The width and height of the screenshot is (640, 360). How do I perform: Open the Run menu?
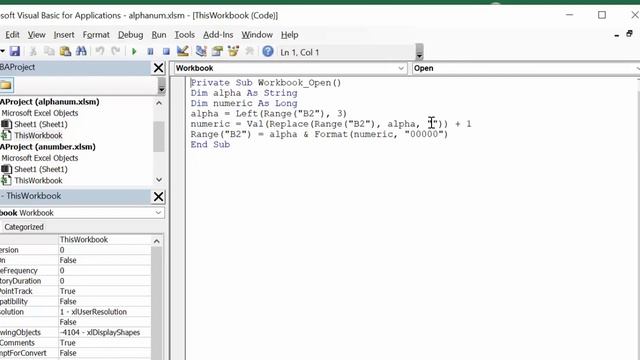[159, 35]
